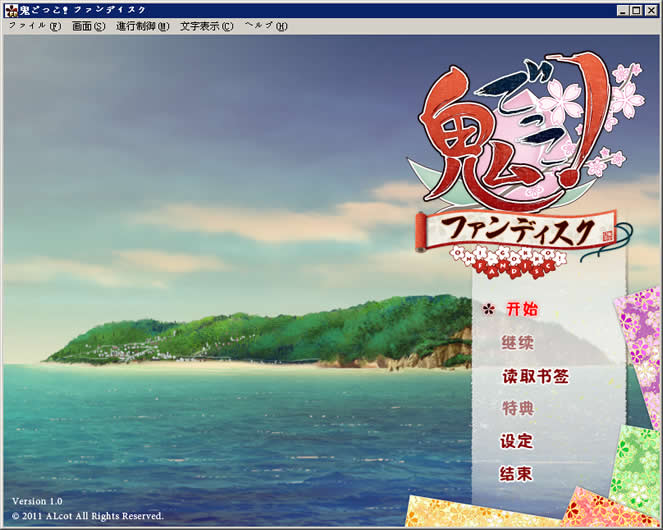Open the 進行制御(M) menu
The width and height of the screenshot is (663, 530).
click(x=142, y=26)
